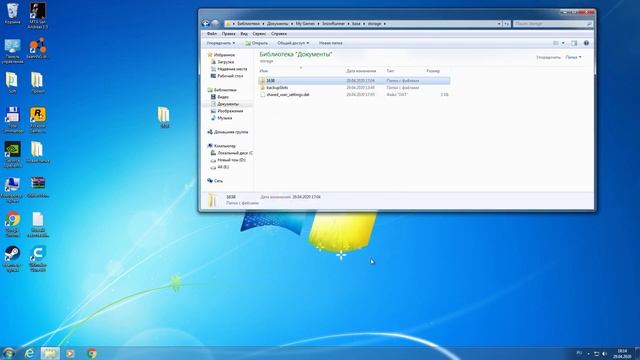The height and width of the screenshot is (360, 640).
Task: Open the blue C app shortcut beside Steam
Action: [x=38, y=259]
